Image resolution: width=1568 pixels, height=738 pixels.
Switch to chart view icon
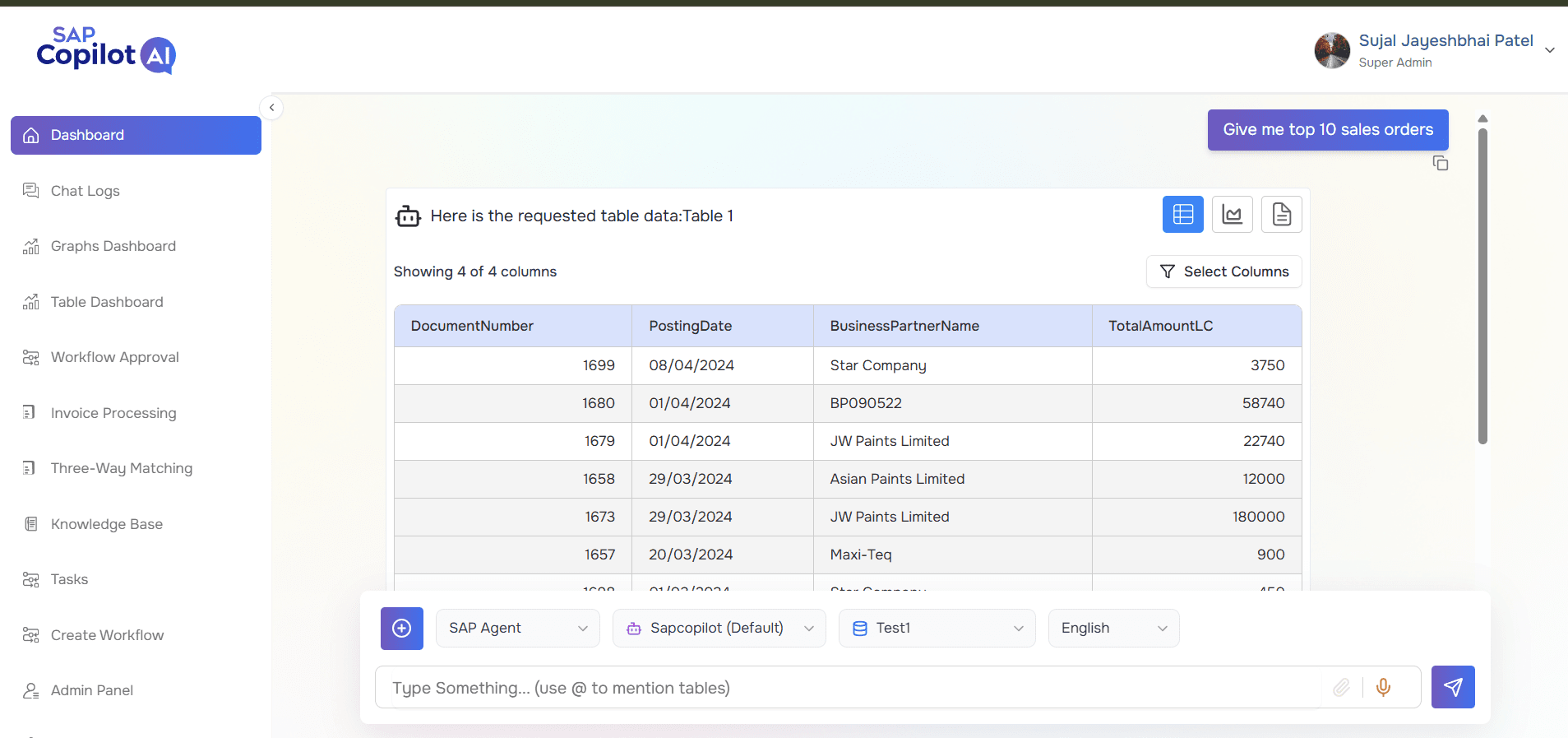pos(1233,215)
